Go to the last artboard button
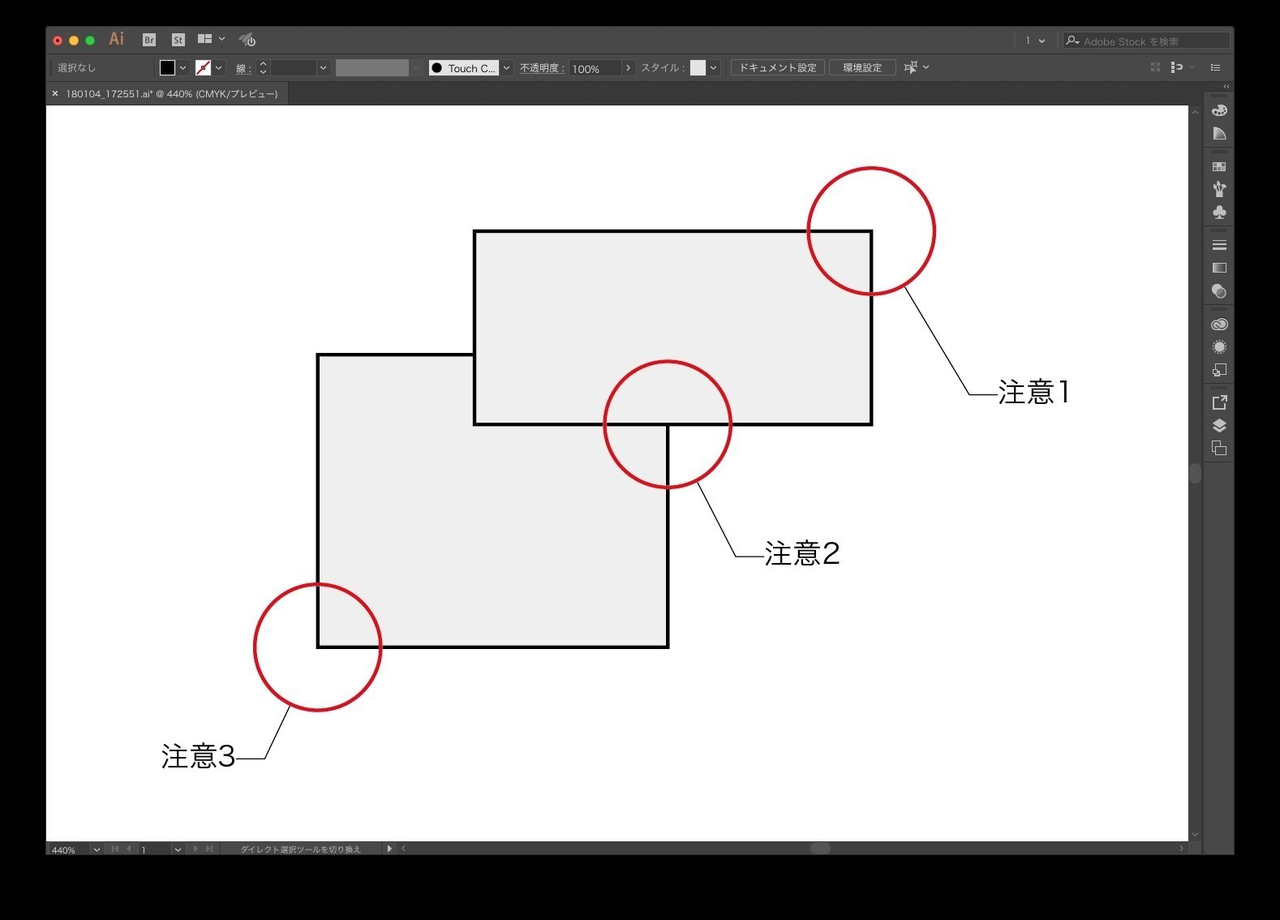 (209, 849)
